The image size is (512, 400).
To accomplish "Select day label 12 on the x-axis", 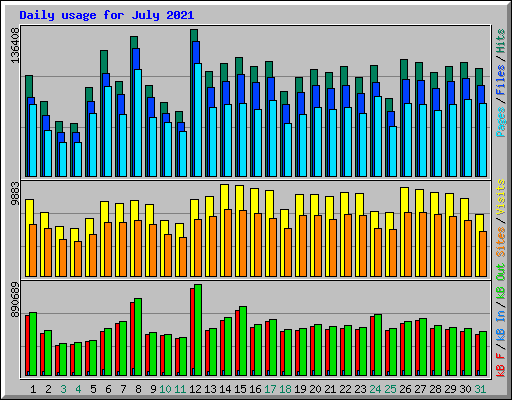I will [195, 389].
